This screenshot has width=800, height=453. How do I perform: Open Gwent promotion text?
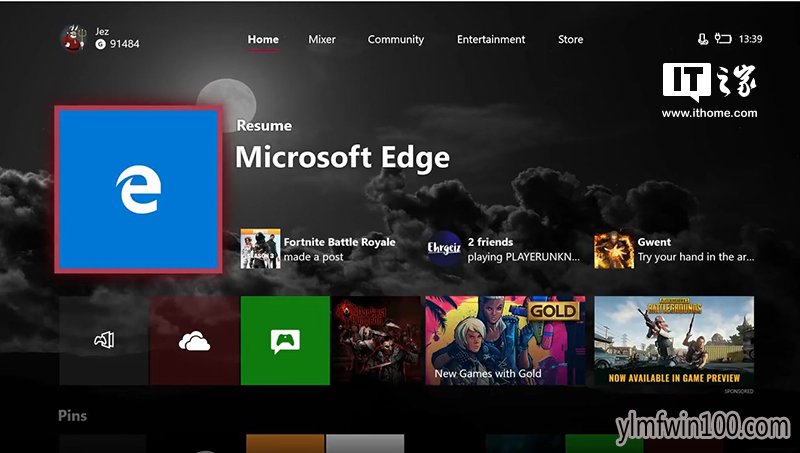[695, 249]
